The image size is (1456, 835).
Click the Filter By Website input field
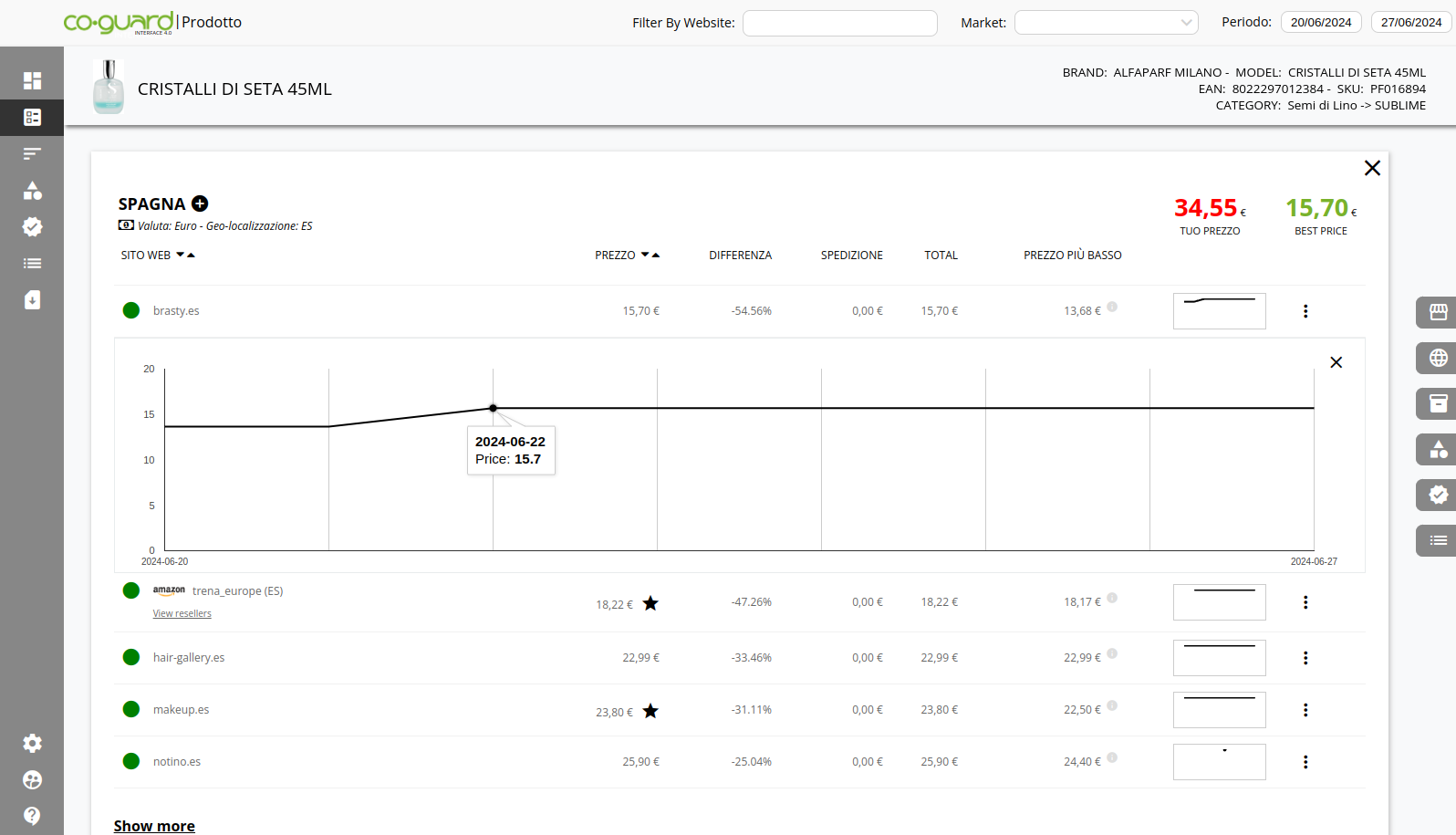coord(839,23)
